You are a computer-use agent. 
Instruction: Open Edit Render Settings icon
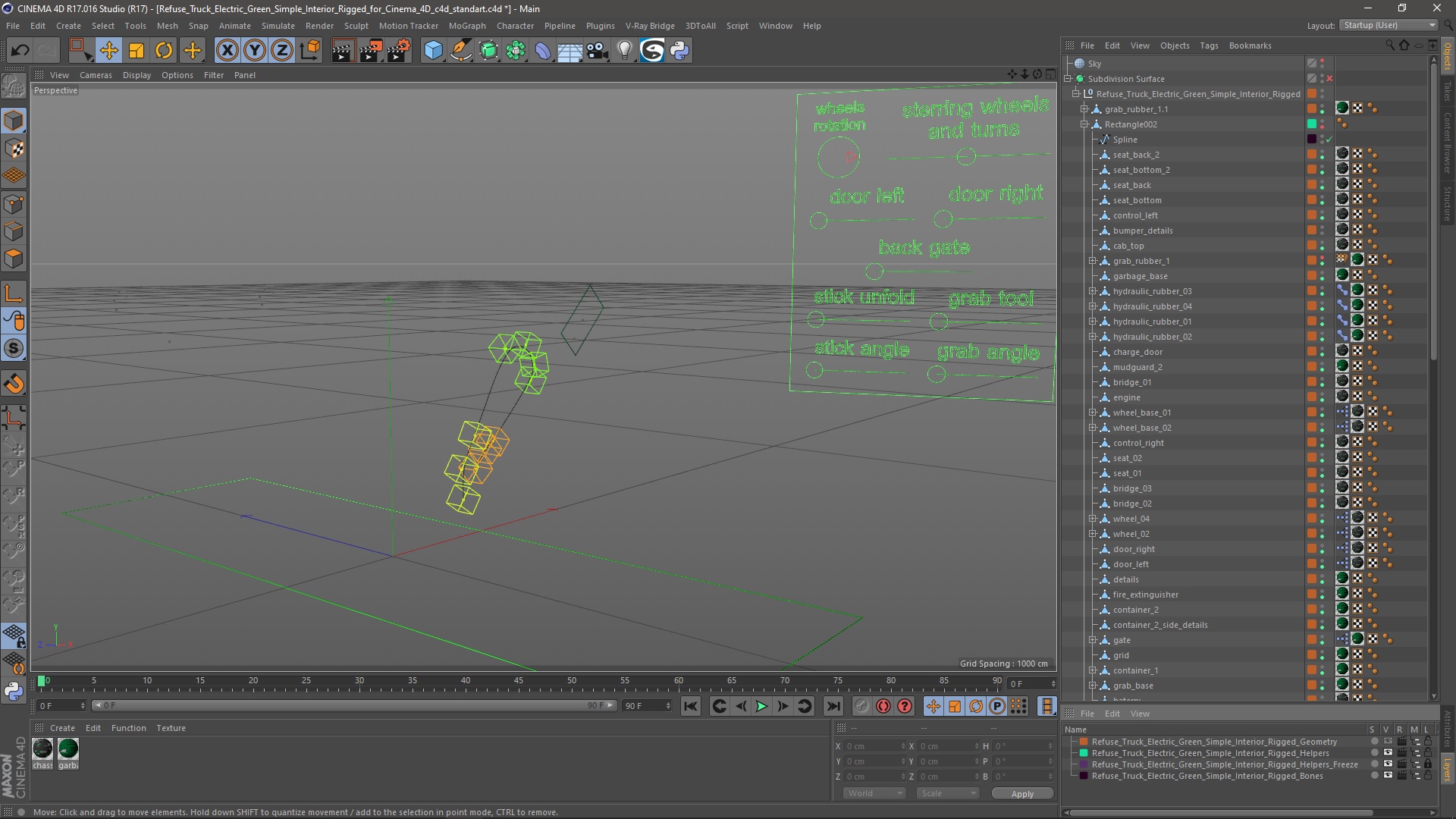pyautogui.click(x=399, y=51)
